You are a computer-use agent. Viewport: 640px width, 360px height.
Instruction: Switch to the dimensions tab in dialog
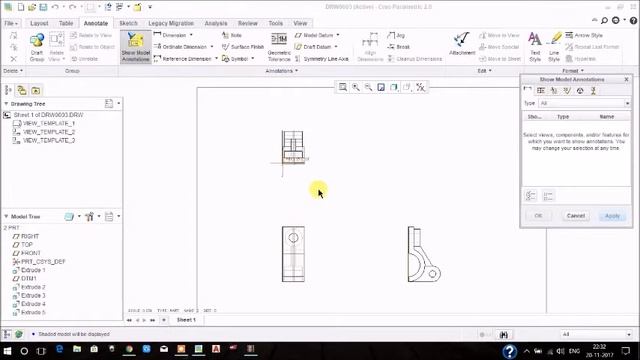528,90
